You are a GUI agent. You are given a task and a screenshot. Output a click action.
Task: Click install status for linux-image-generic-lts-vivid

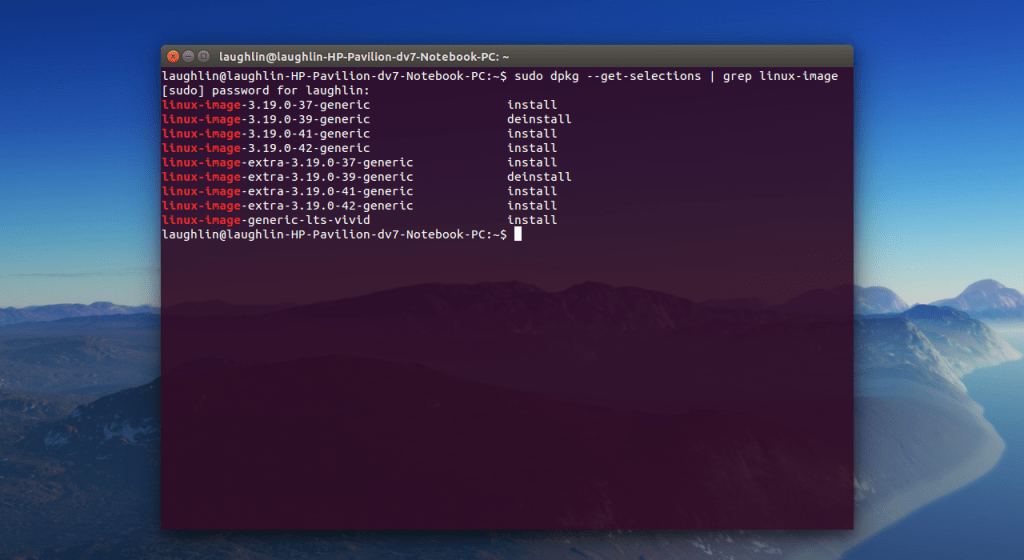(x=532, y=220)
